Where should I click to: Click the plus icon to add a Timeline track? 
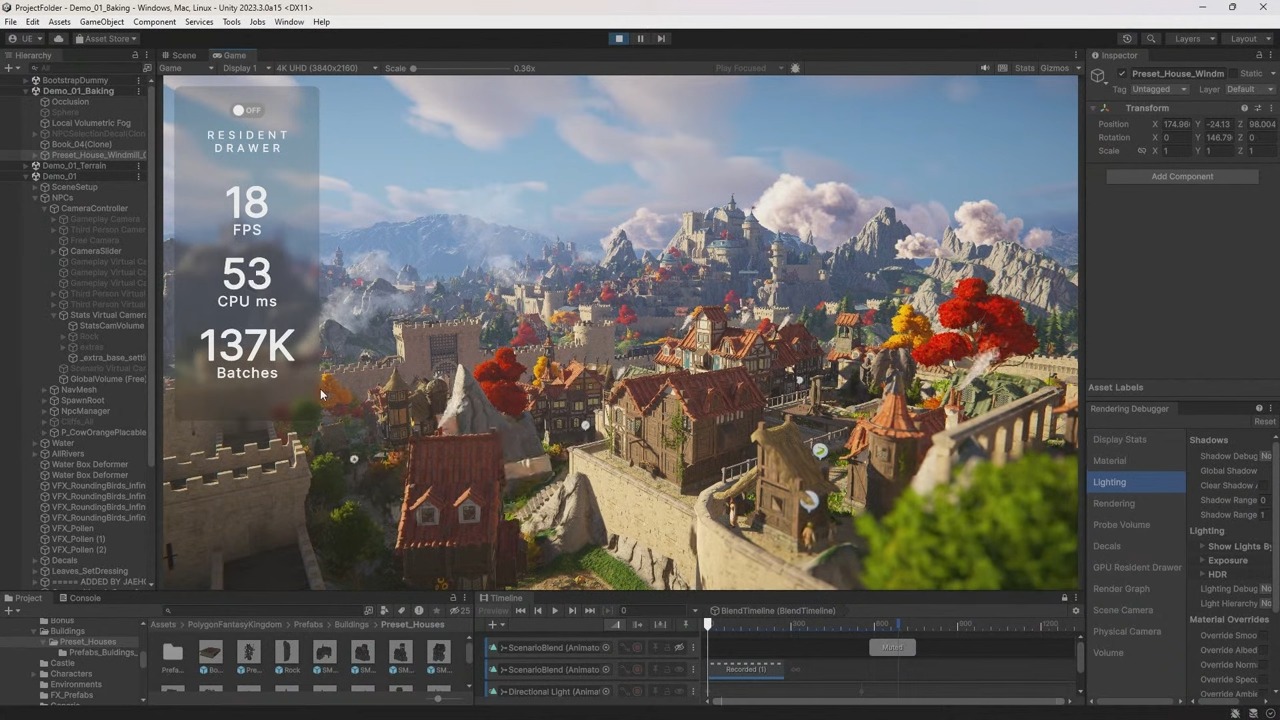492,624
